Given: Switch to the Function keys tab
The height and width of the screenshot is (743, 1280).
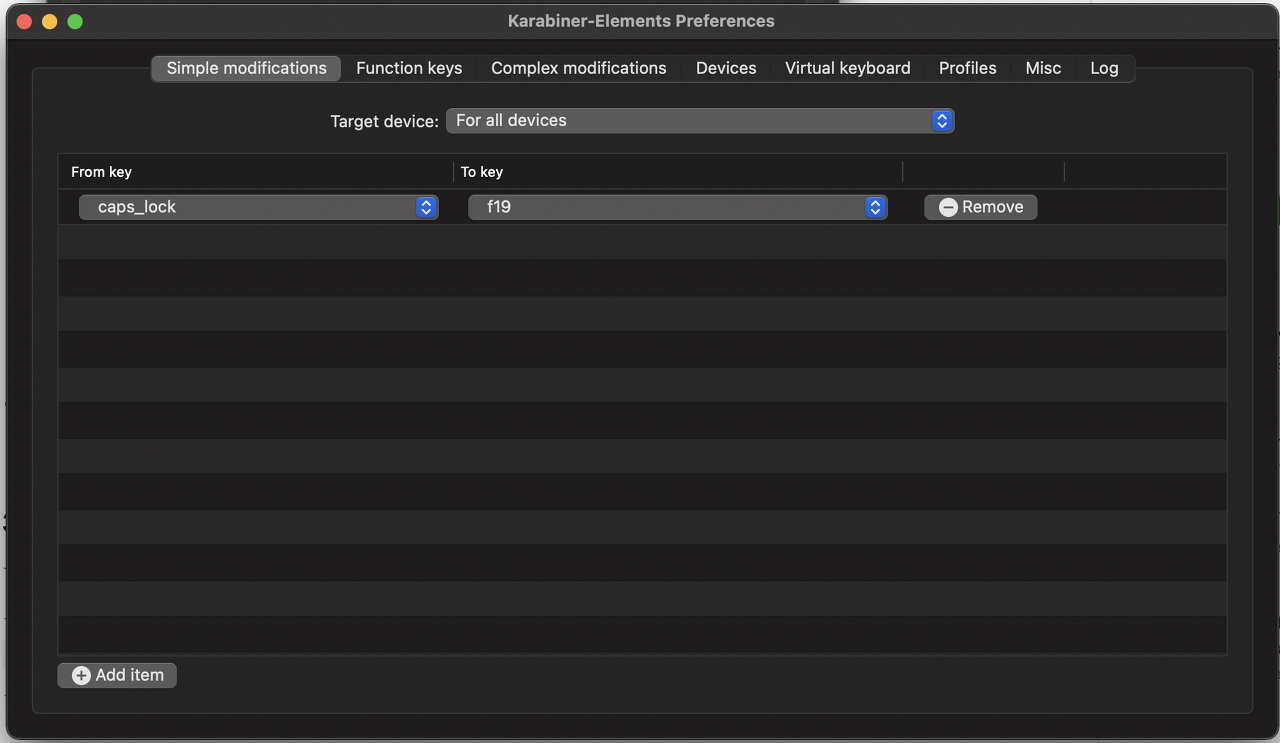Looking at the screenshot, I should click(409, 68).
